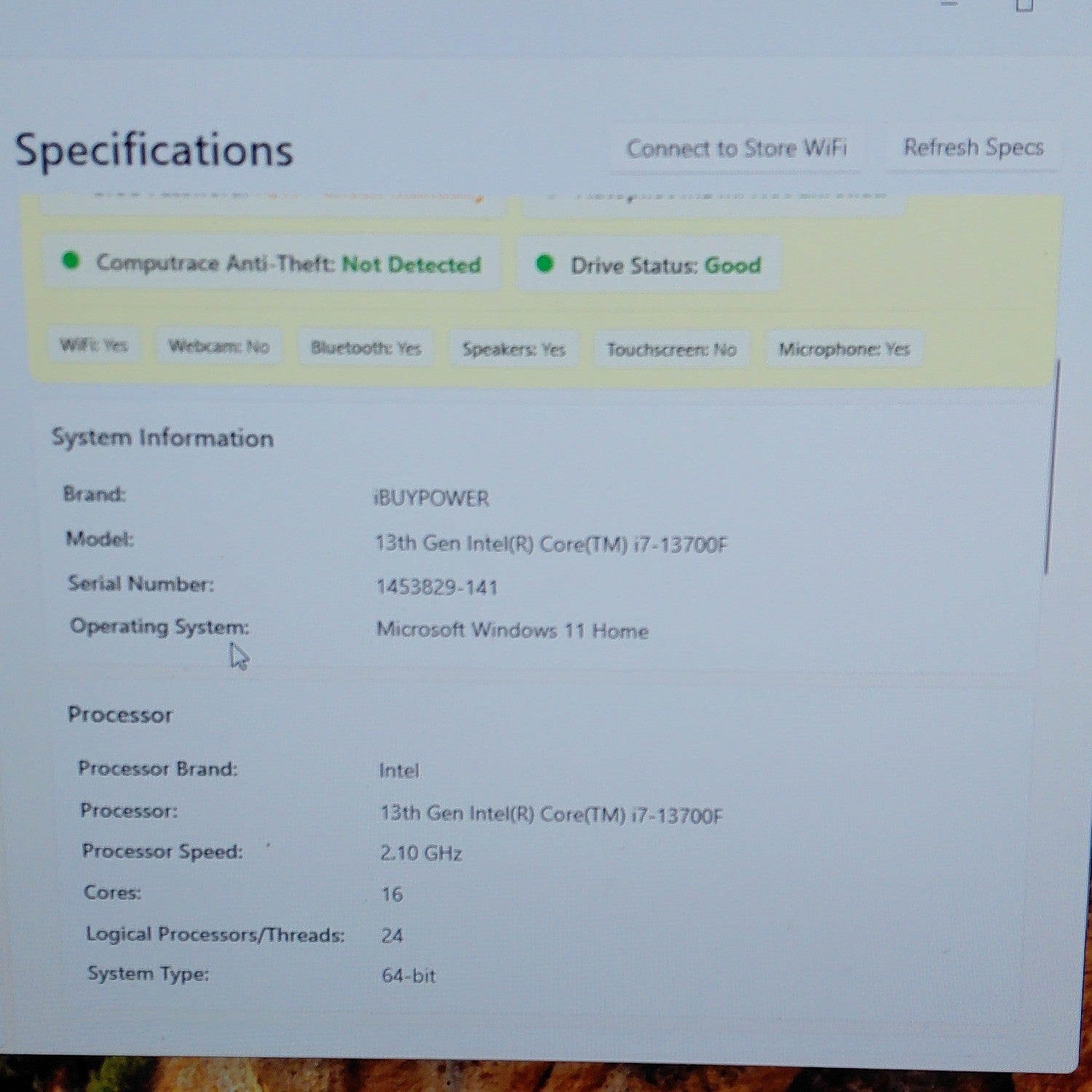1092x1092 pixels.
Task: Click the Processor section title
Action: coord(120,715)
